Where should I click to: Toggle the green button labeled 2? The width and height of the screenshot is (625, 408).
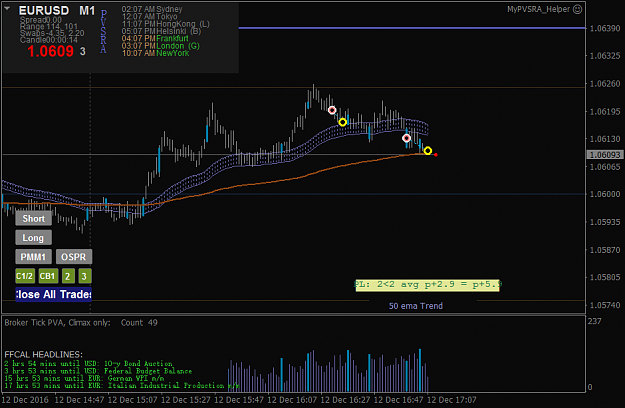(x=68, y=276)
